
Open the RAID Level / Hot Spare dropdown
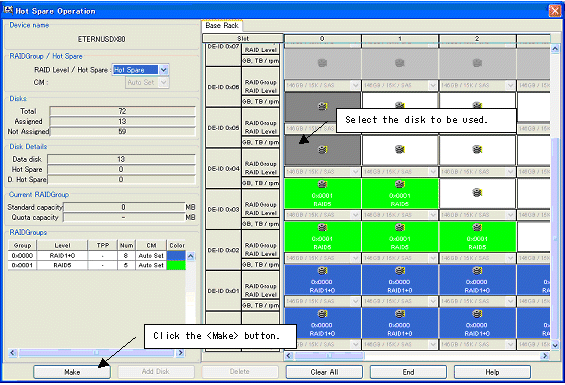[164, 70]
